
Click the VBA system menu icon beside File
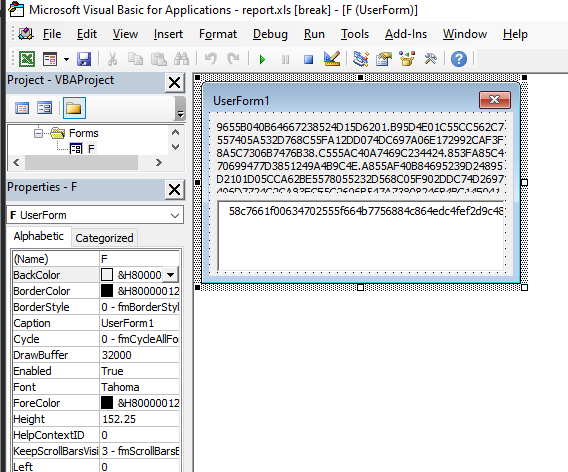coord(26,34)
